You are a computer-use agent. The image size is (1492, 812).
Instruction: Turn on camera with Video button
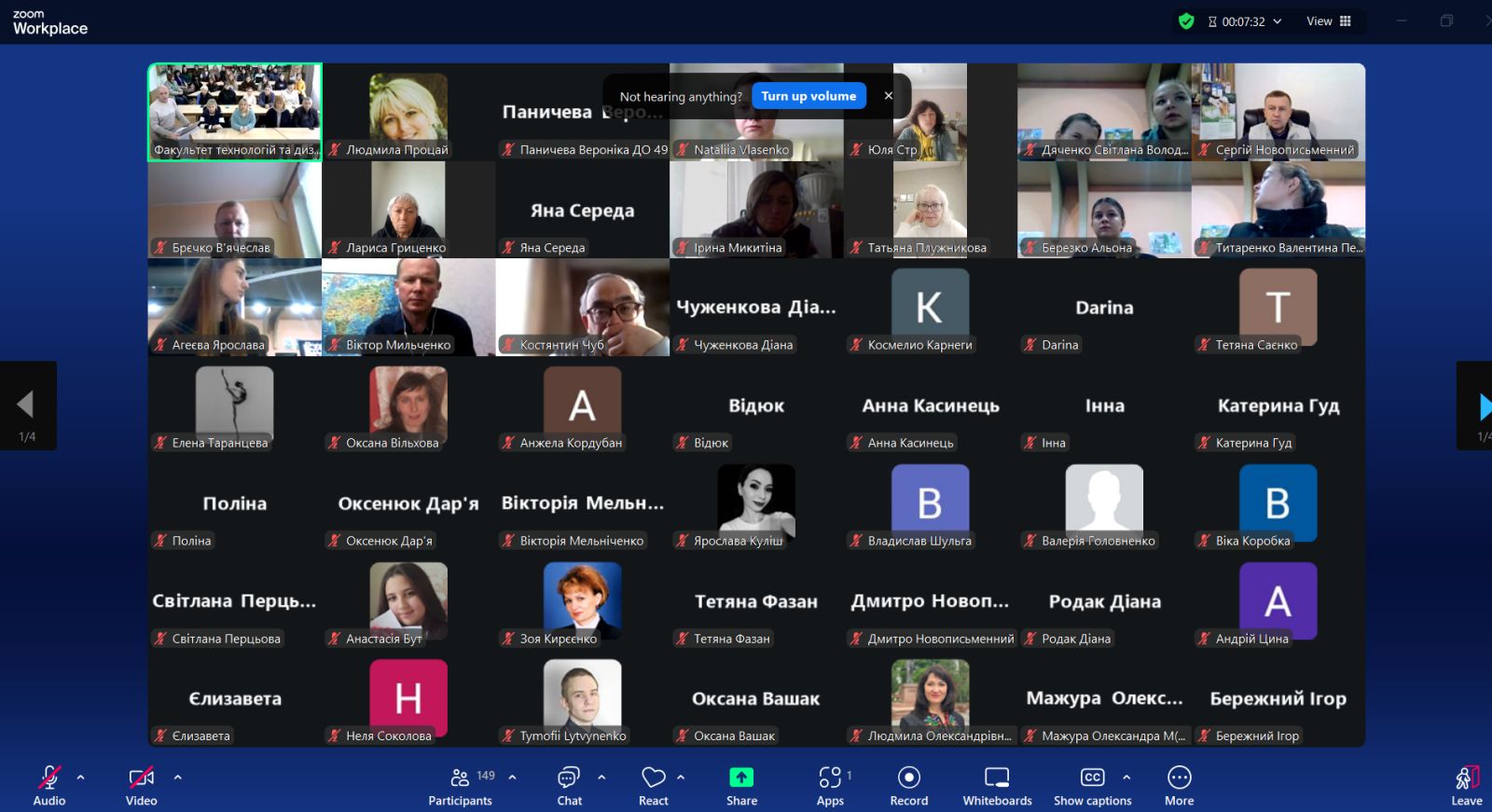pos(141,786)
